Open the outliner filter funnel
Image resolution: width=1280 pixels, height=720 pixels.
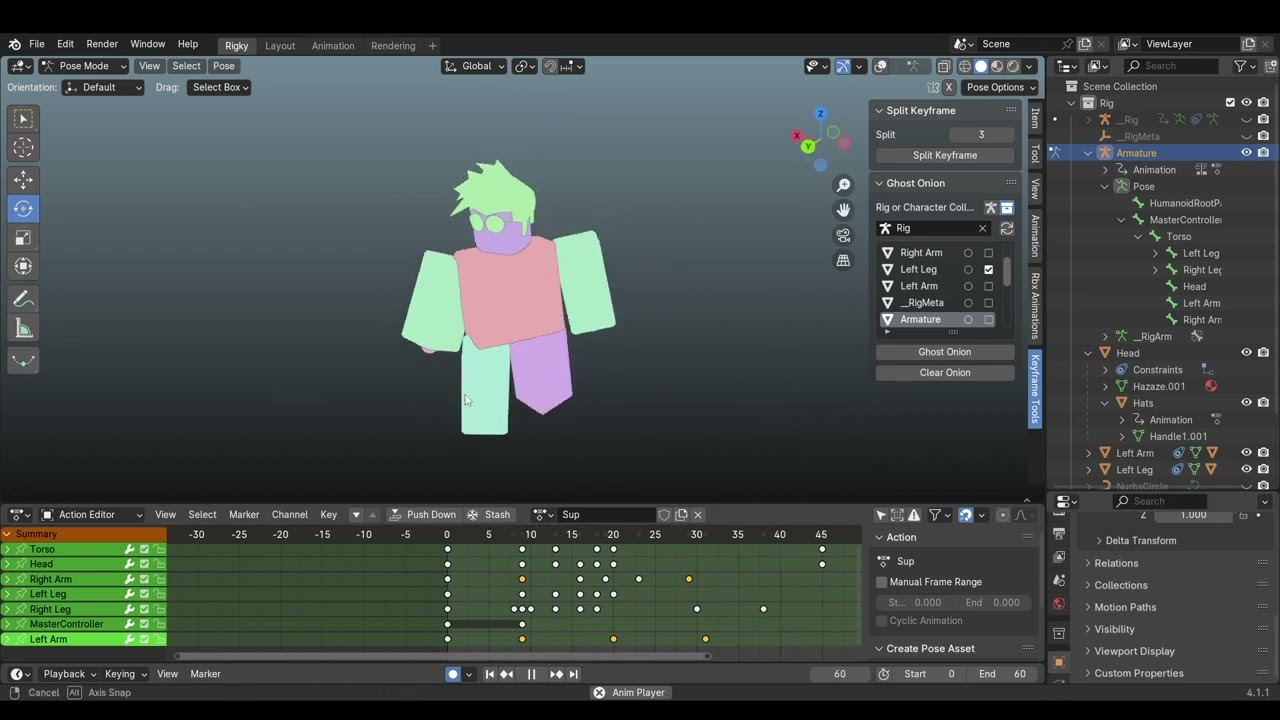coord(1240,66)
